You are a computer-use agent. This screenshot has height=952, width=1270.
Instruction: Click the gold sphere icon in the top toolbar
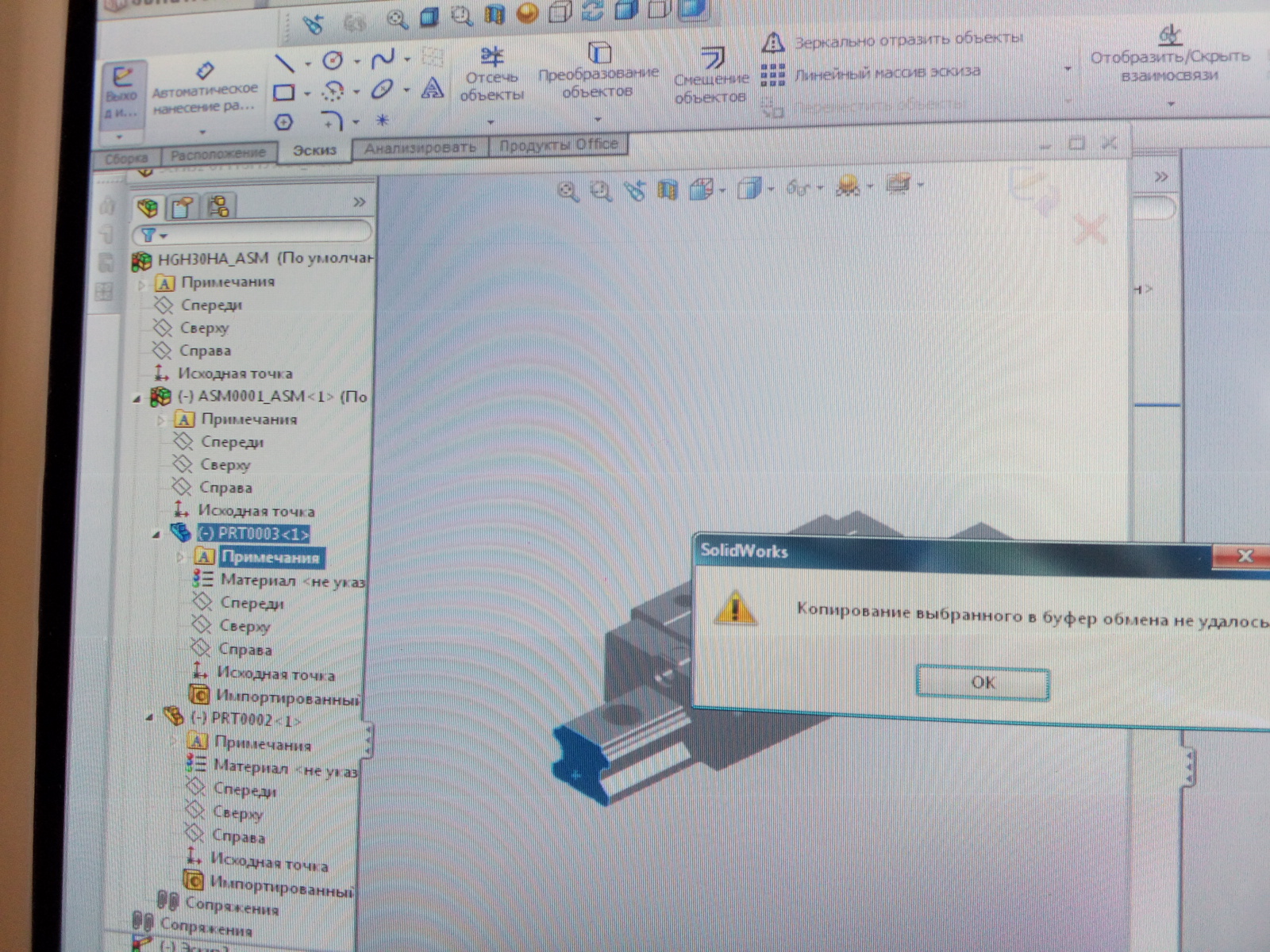coord(527,13)
